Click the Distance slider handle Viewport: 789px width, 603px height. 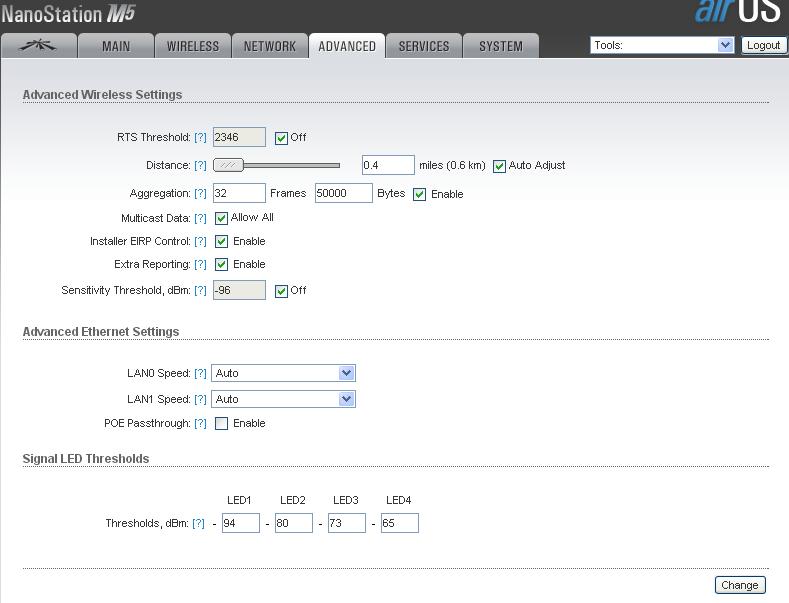pos(229,165)
